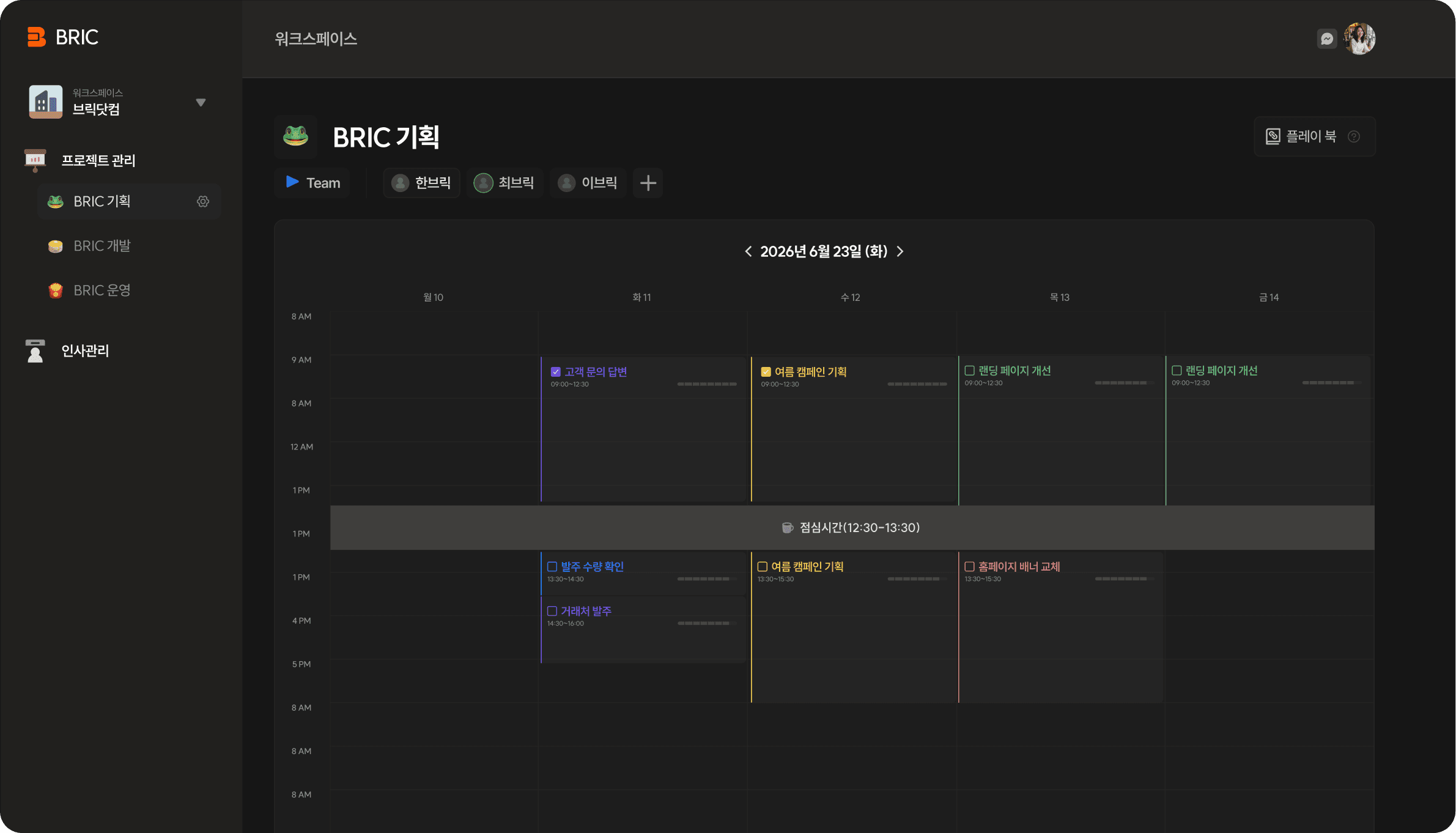Select the 금 14 column header
Screen dimensions: 1456x833
1269,297
